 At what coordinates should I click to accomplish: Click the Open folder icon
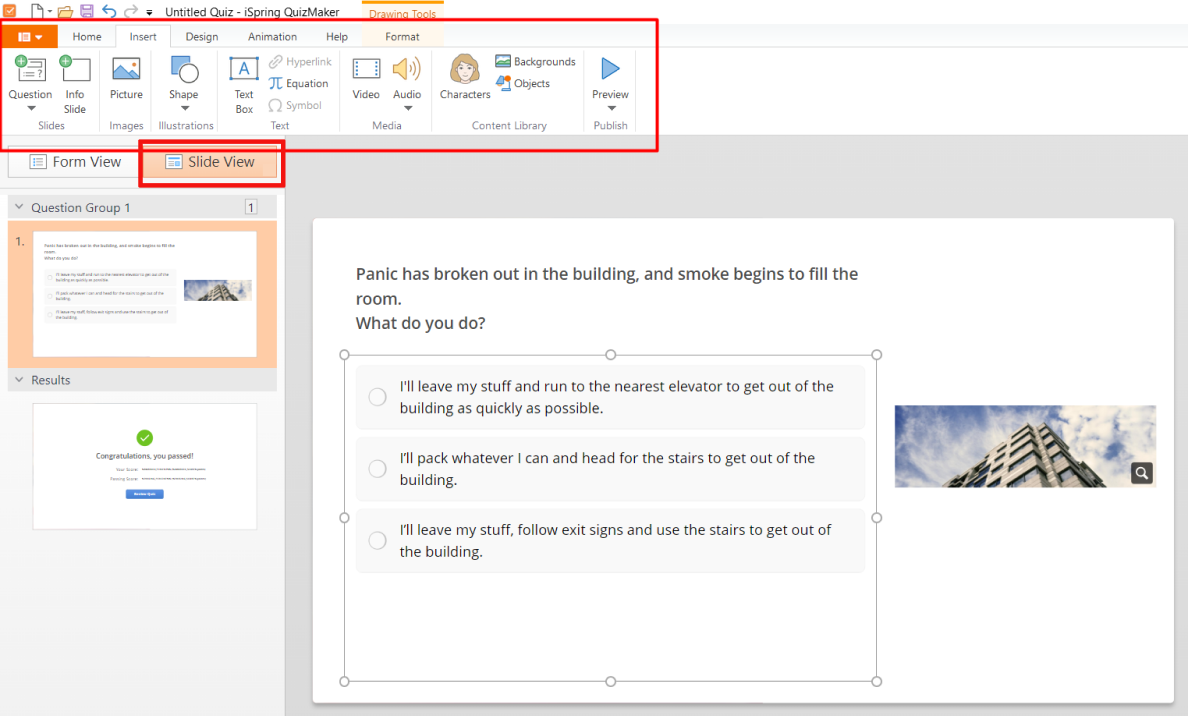click(65, 11)
